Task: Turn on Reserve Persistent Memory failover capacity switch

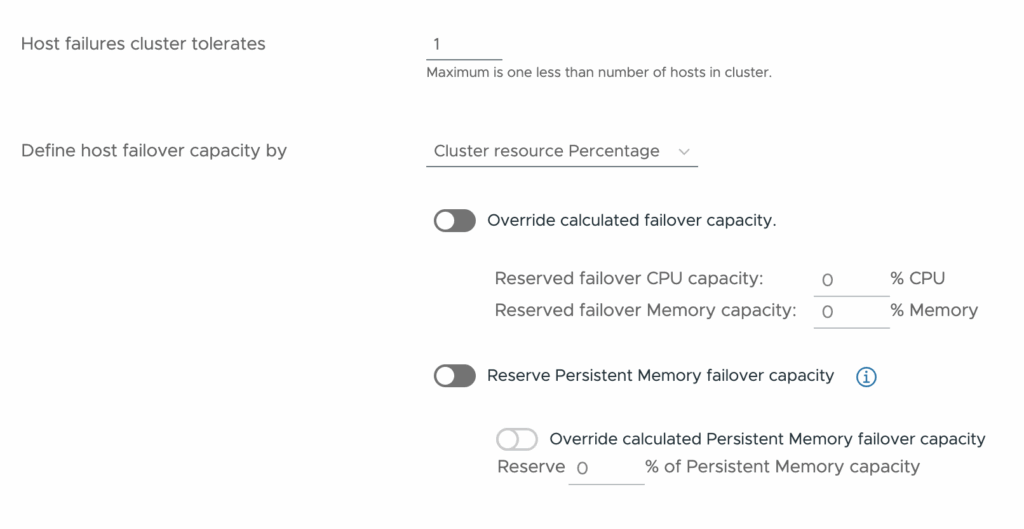Action: point(454,376)
